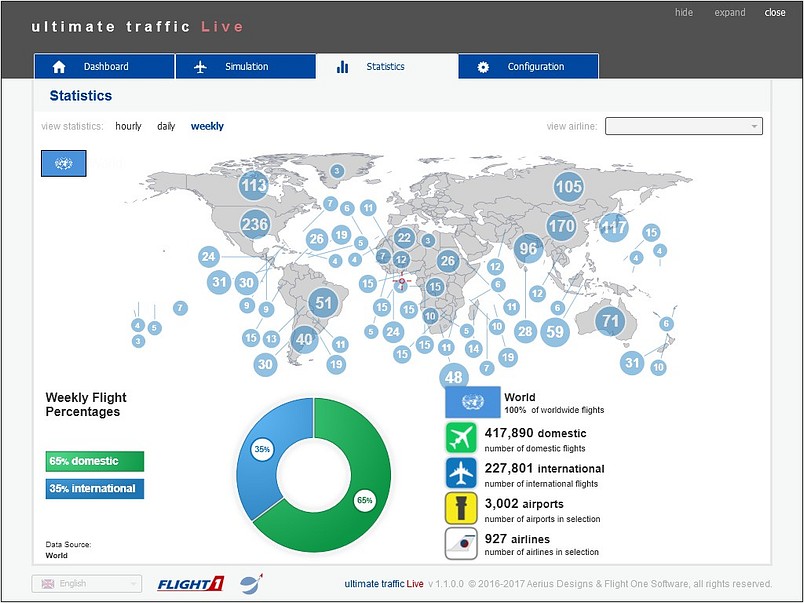The image size is (804, 603).
Task: Click the Flight1 logo in the footer
Action: coord(191,584)
